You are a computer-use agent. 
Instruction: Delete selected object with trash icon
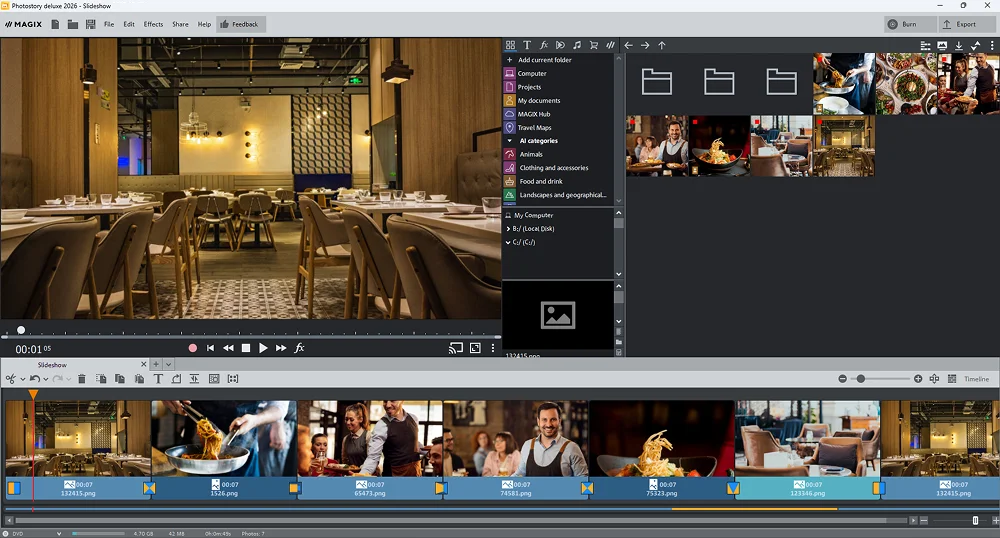82,379
